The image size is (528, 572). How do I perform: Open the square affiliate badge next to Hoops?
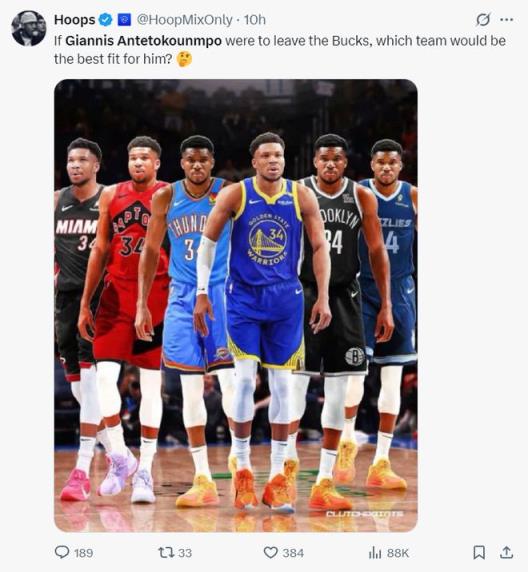[124, 20]
